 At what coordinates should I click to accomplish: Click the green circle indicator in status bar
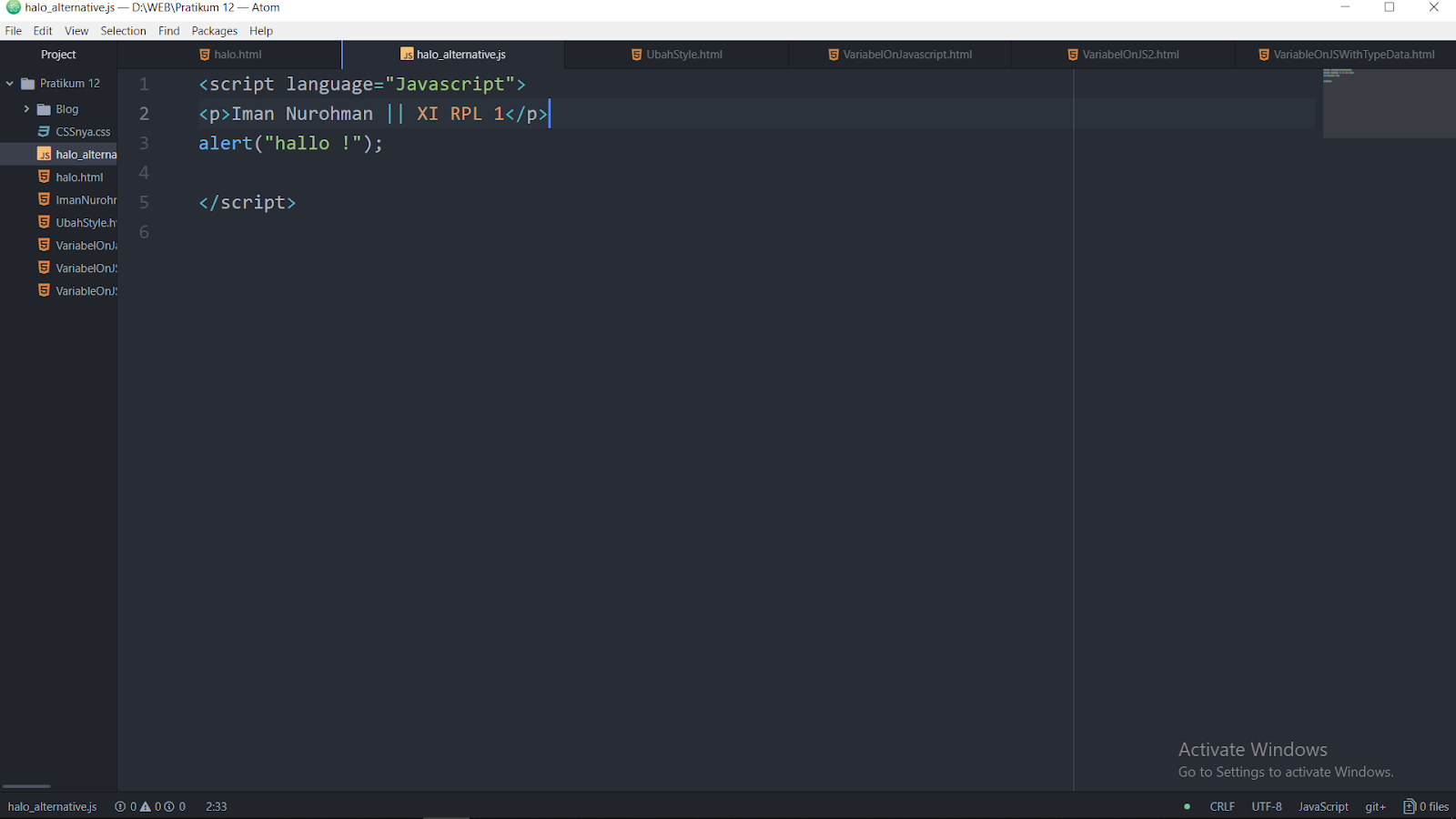pyautogui.click(x=1186, y=806)
